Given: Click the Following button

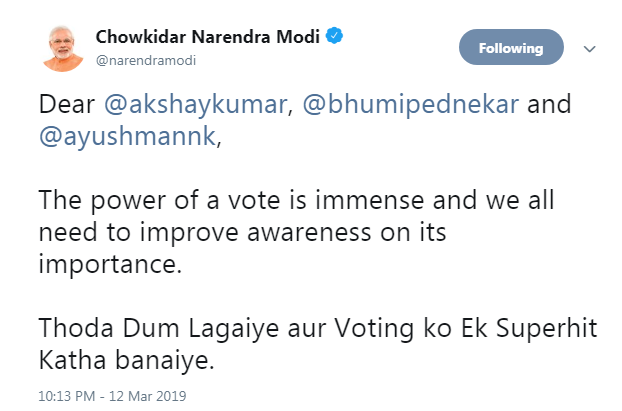Looking at the screenshot, I should pyautogui.click(x=511, y=47).
